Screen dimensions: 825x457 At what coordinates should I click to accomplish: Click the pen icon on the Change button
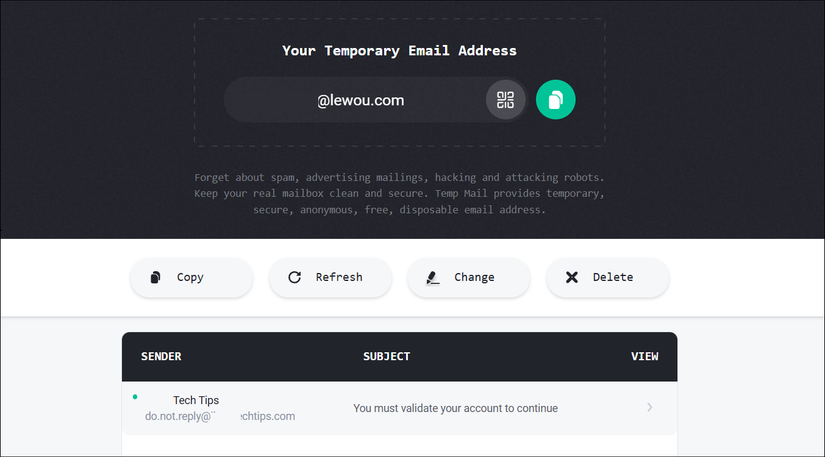coord(432,277)
